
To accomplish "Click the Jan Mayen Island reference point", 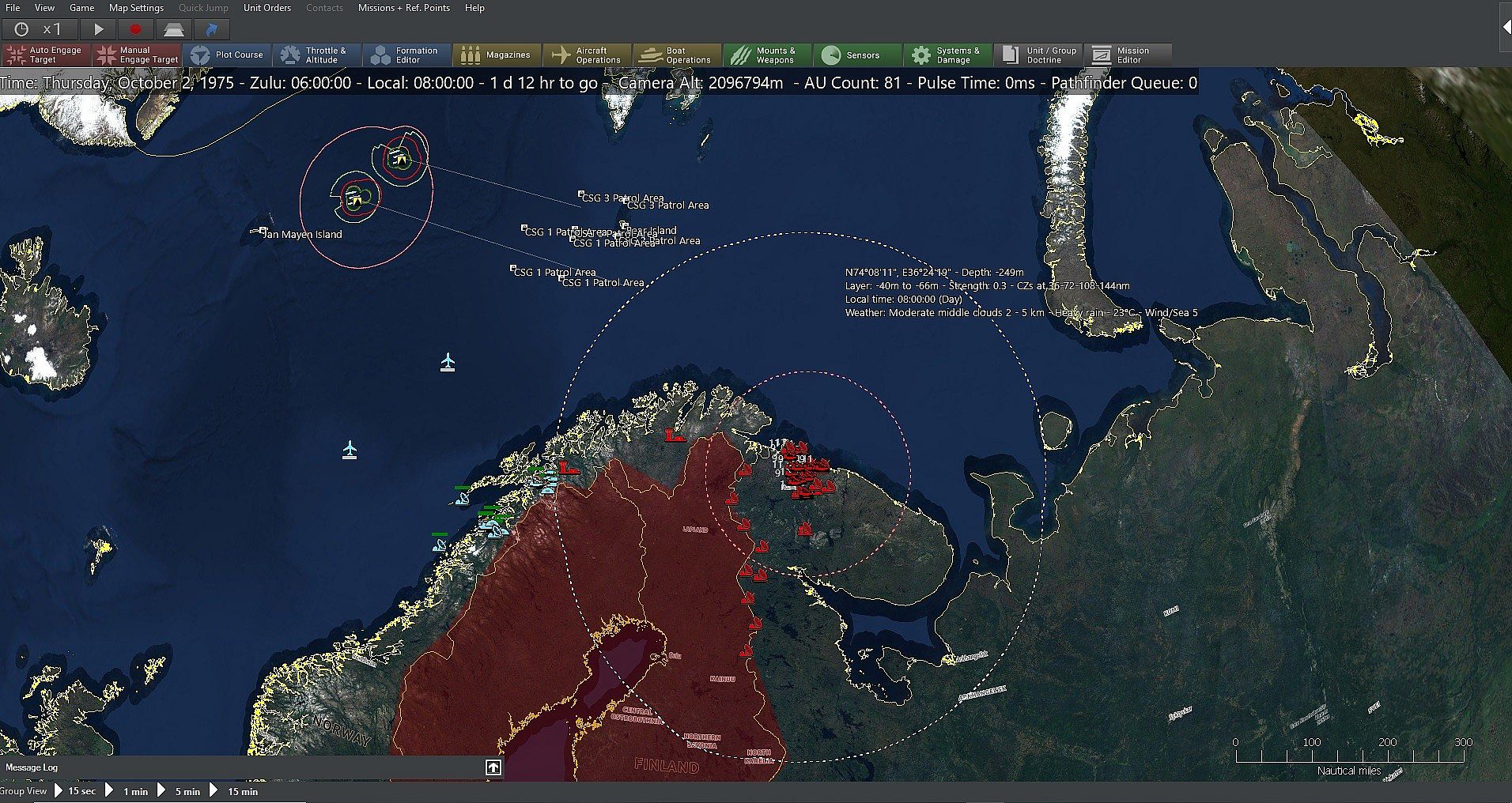I will pyautogui.click(x=263, y=231).
